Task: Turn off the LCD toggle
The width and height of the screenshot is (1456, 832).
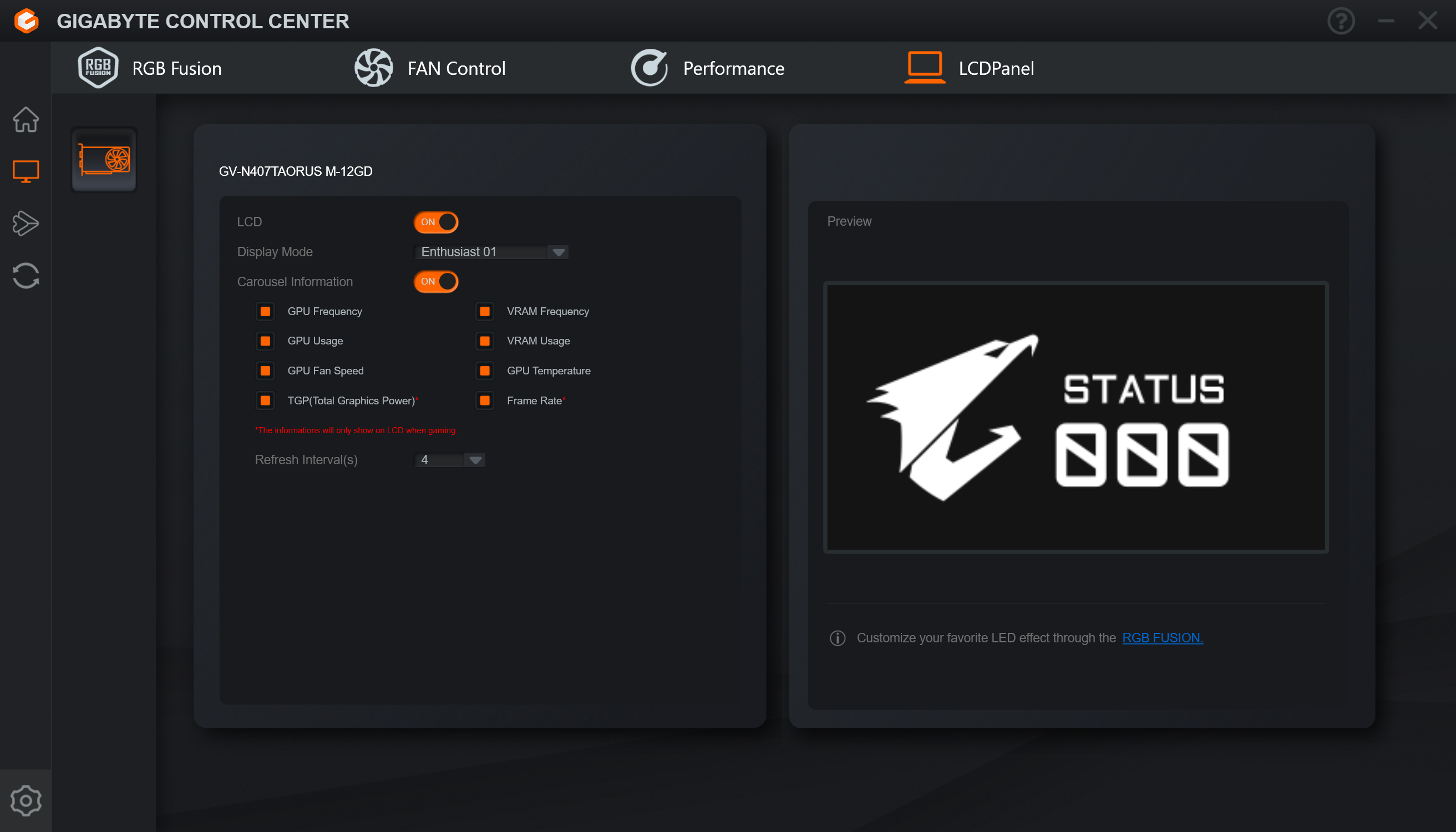Action: pos(435,222)
